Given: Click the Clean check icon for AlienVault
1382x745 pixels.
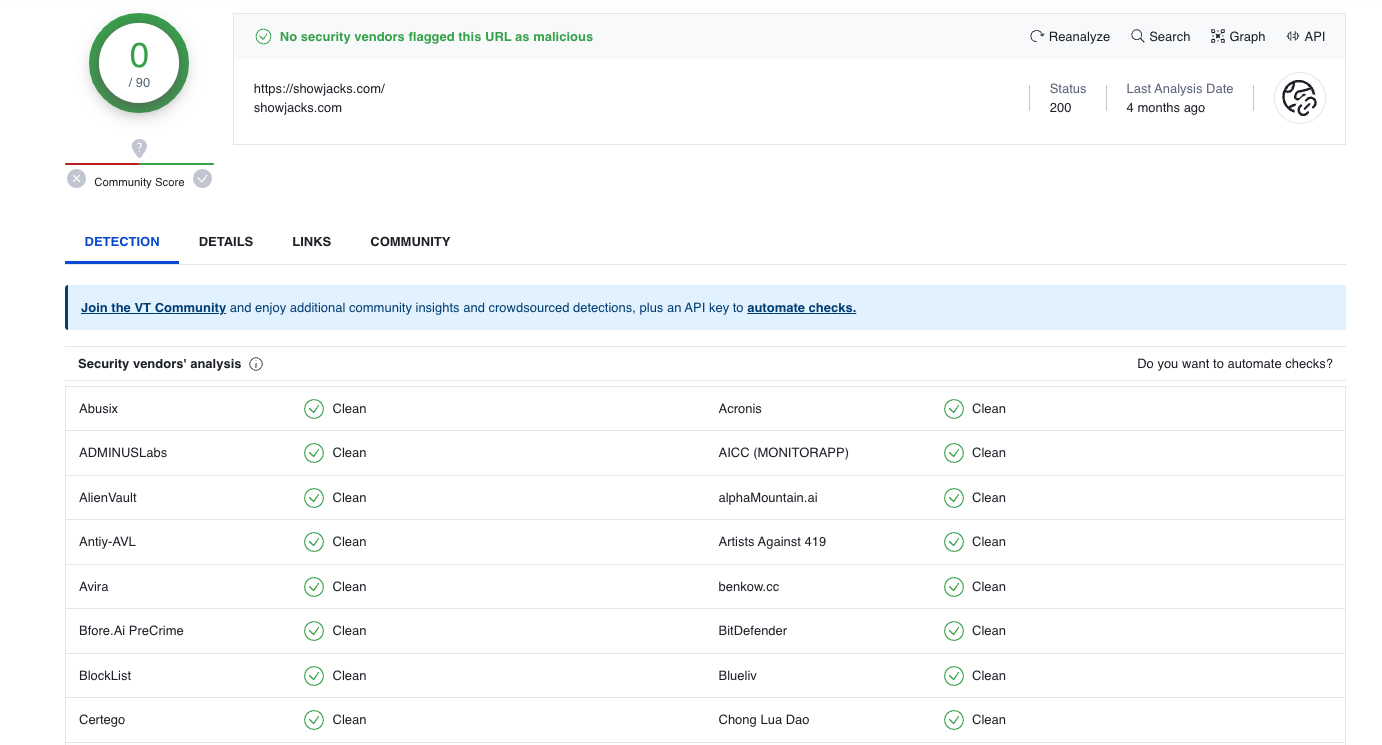Looking at the screenshot, I should 314,497.
